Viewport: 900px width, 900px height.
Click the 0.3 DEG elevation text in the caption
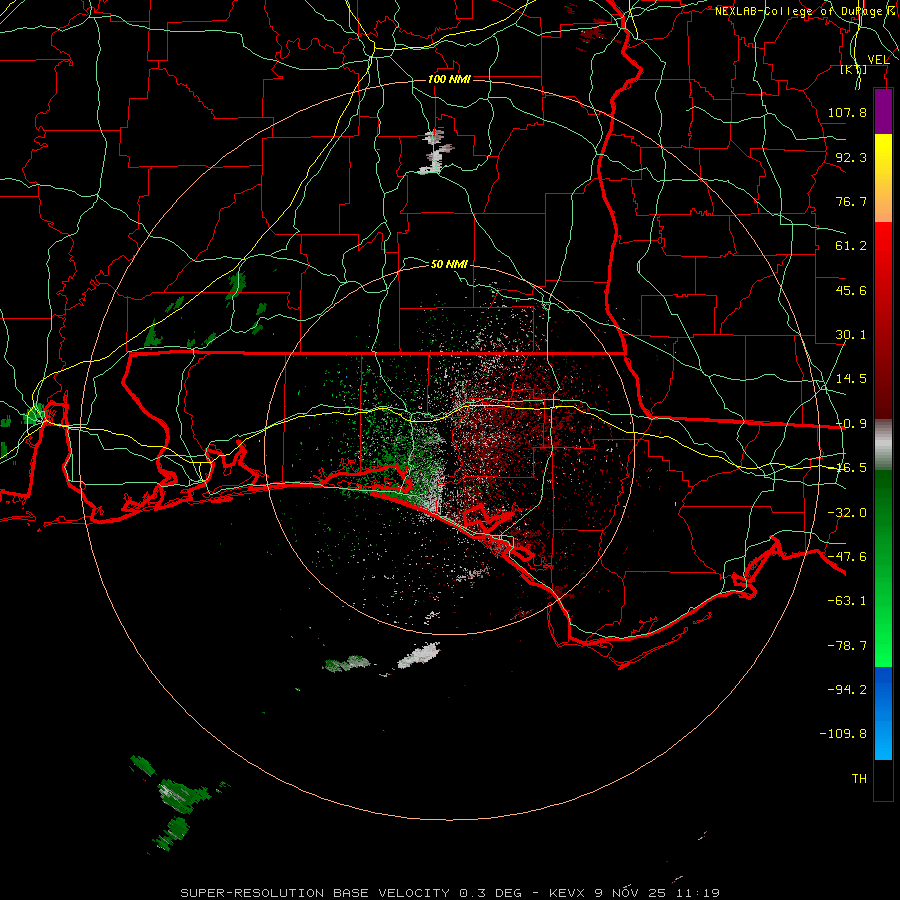[x=490, y=893]
